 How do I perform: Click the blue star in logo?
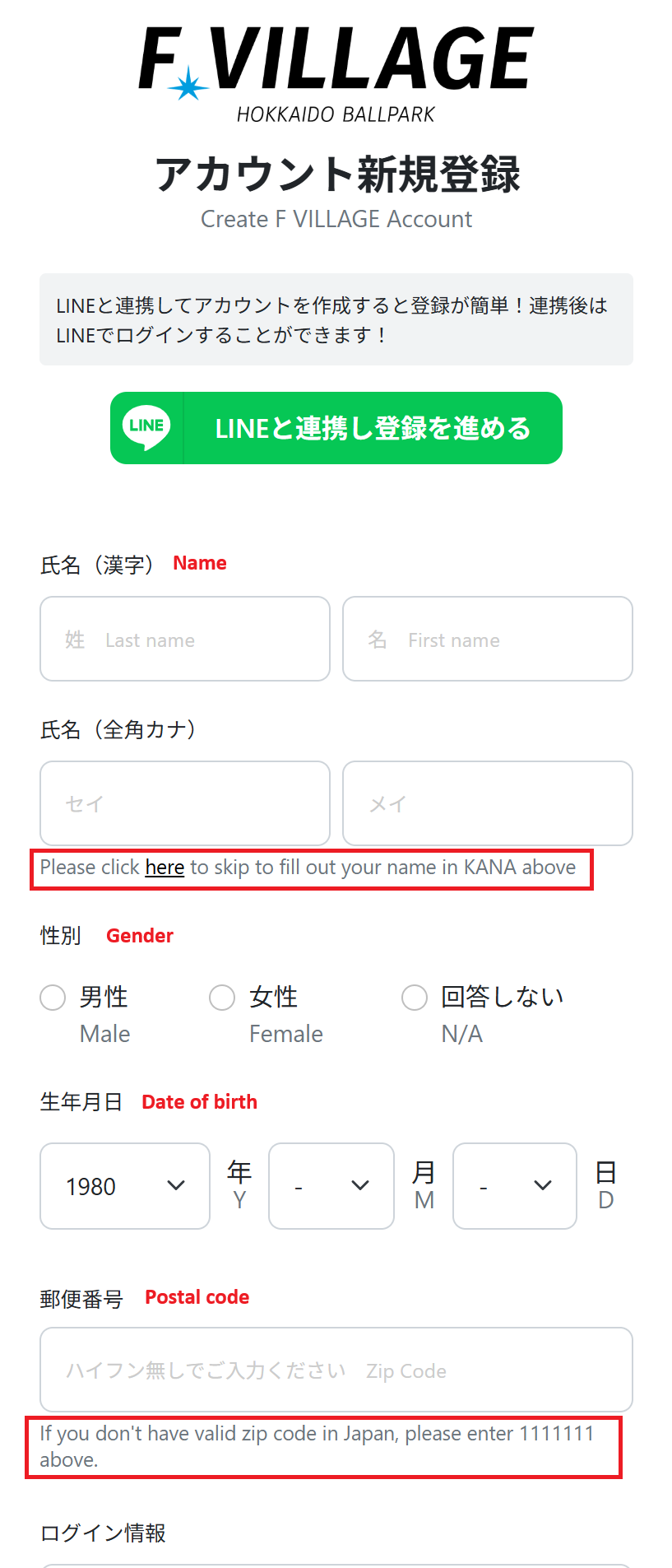pos(188,84)
